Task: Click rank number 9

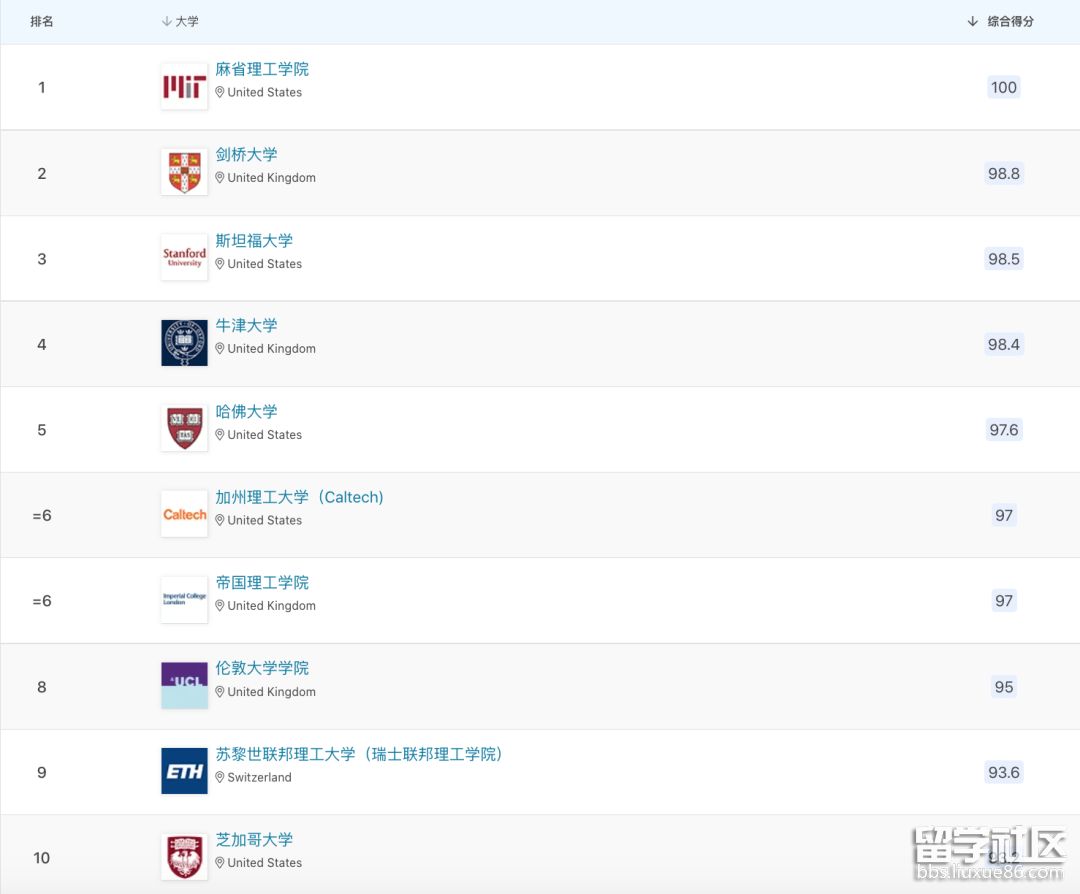Action: click(42, 772)
